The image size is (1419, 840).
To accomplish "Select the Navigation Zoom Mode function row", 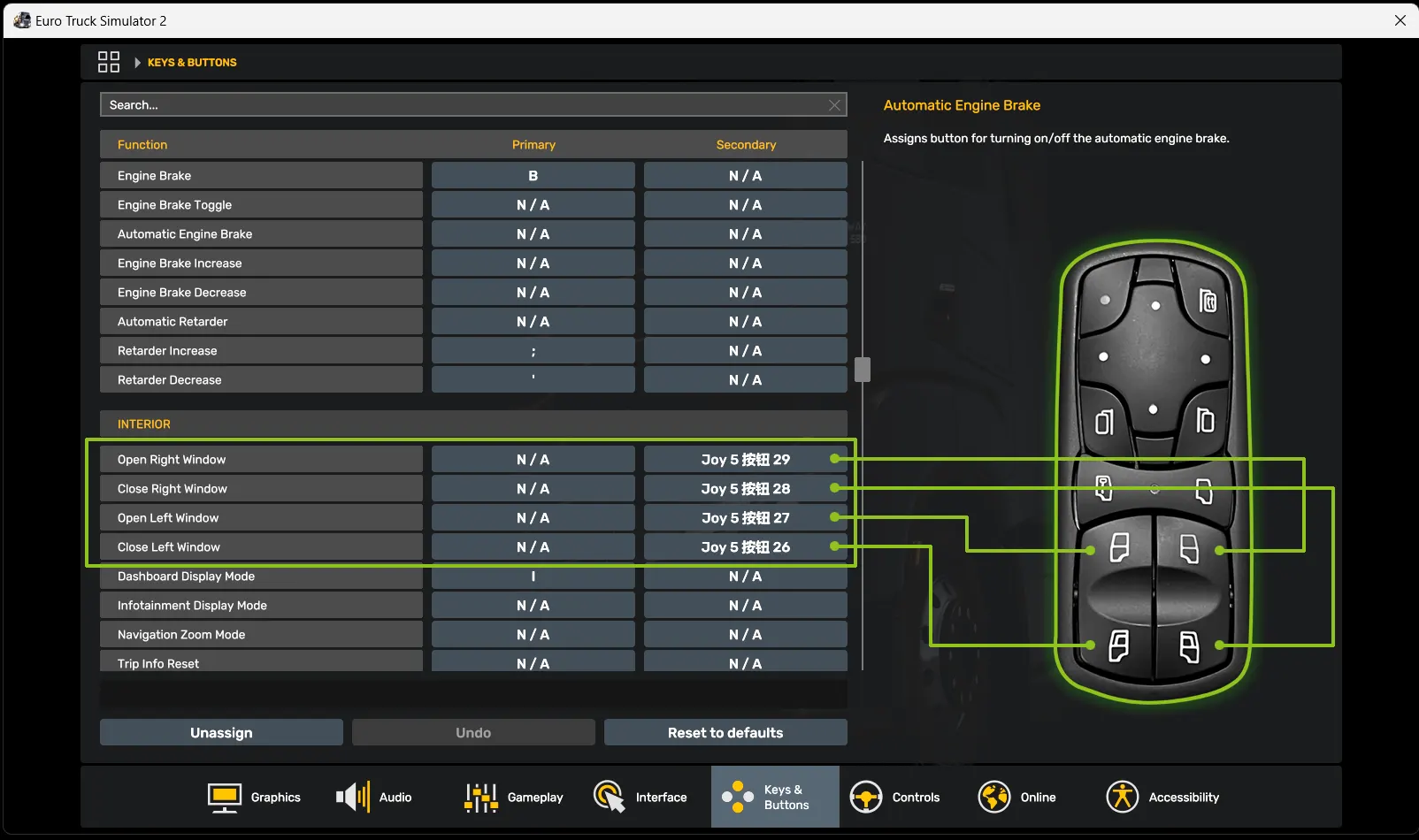I will click(261, 634).
